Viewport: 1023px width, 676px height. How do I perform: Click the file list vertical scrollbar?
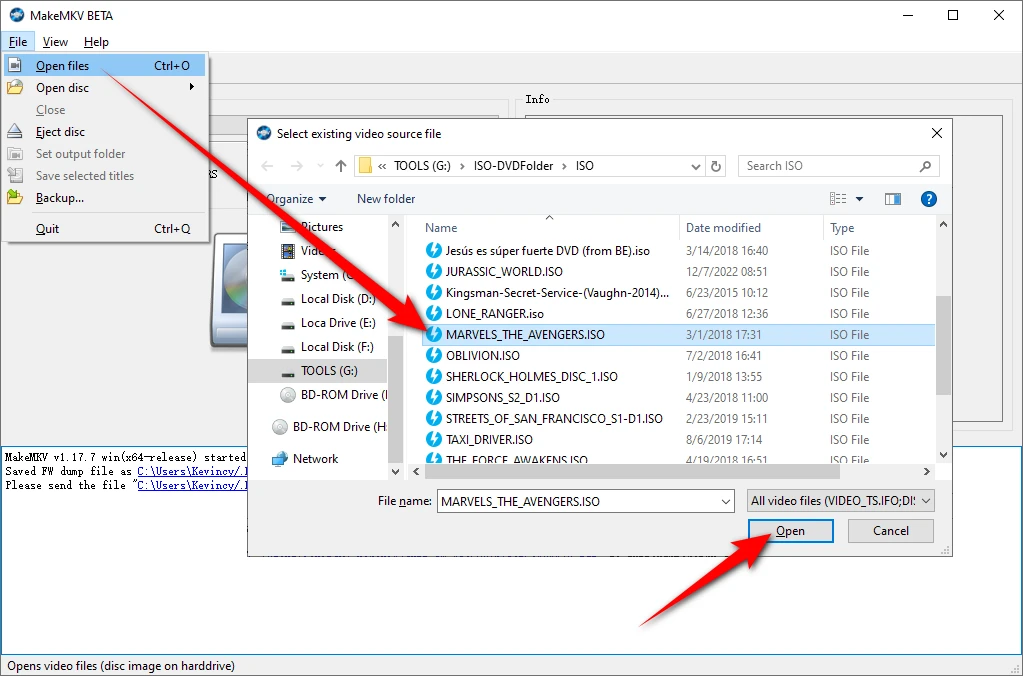[943, 345]
